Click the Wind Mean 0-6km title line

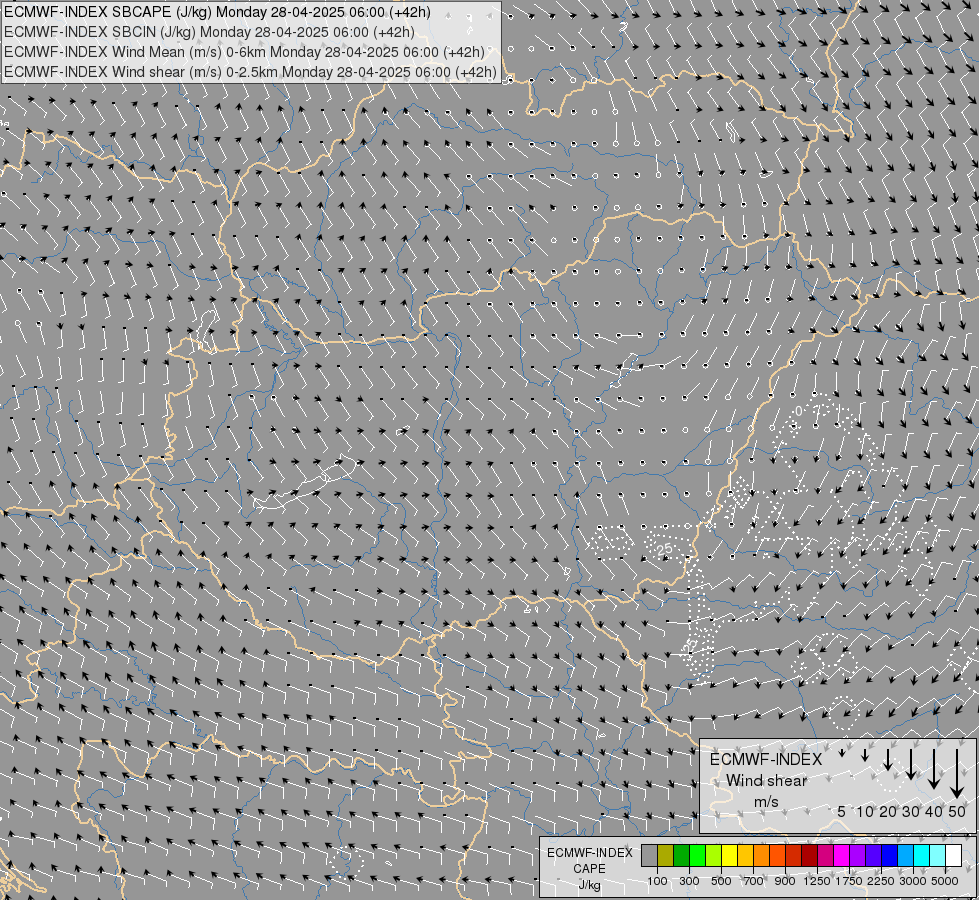(244, 52)
